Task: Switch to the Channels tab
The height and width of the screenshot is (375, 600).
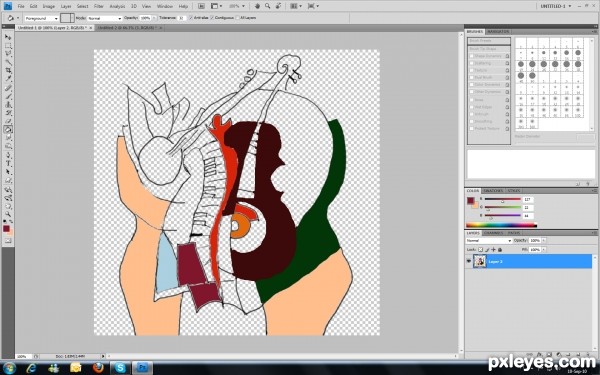Action: pyautogui.click(x=494, y=233)
